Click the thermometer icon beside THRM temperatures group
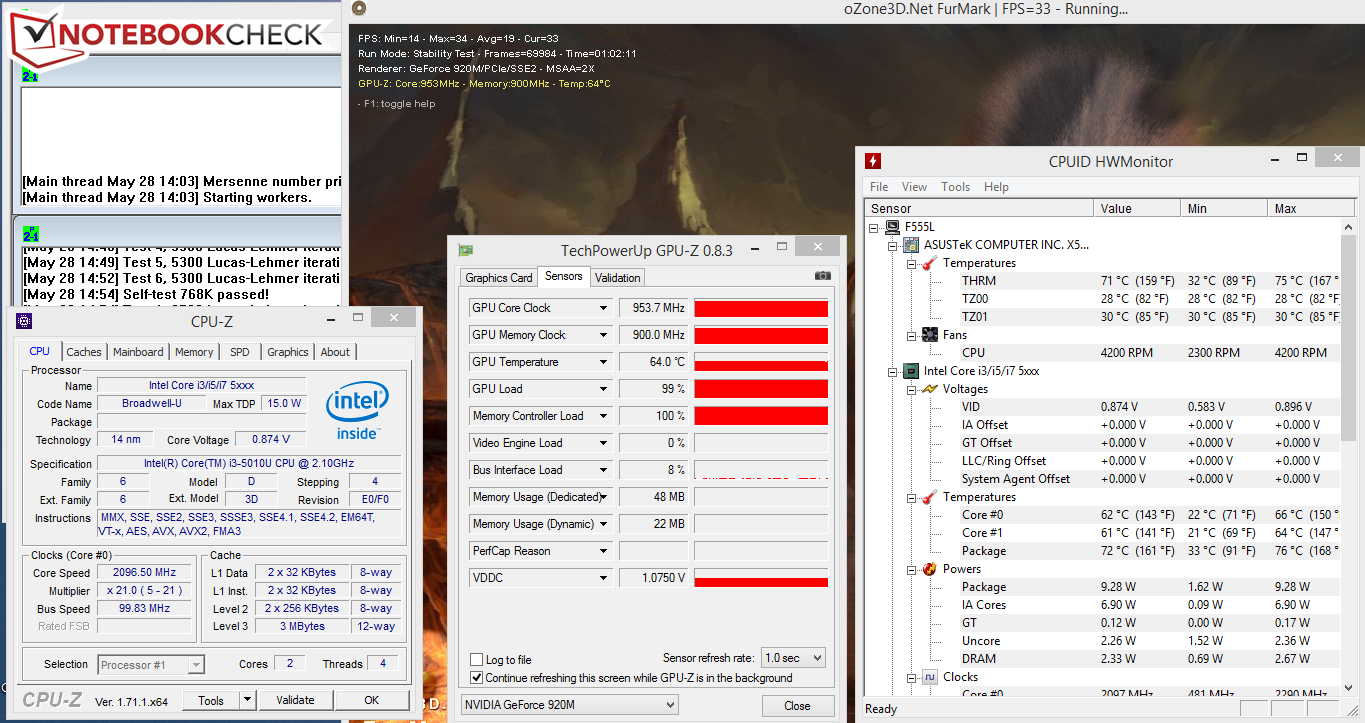The width and height of the screenshot is (1365, 723). click(930, 263)
